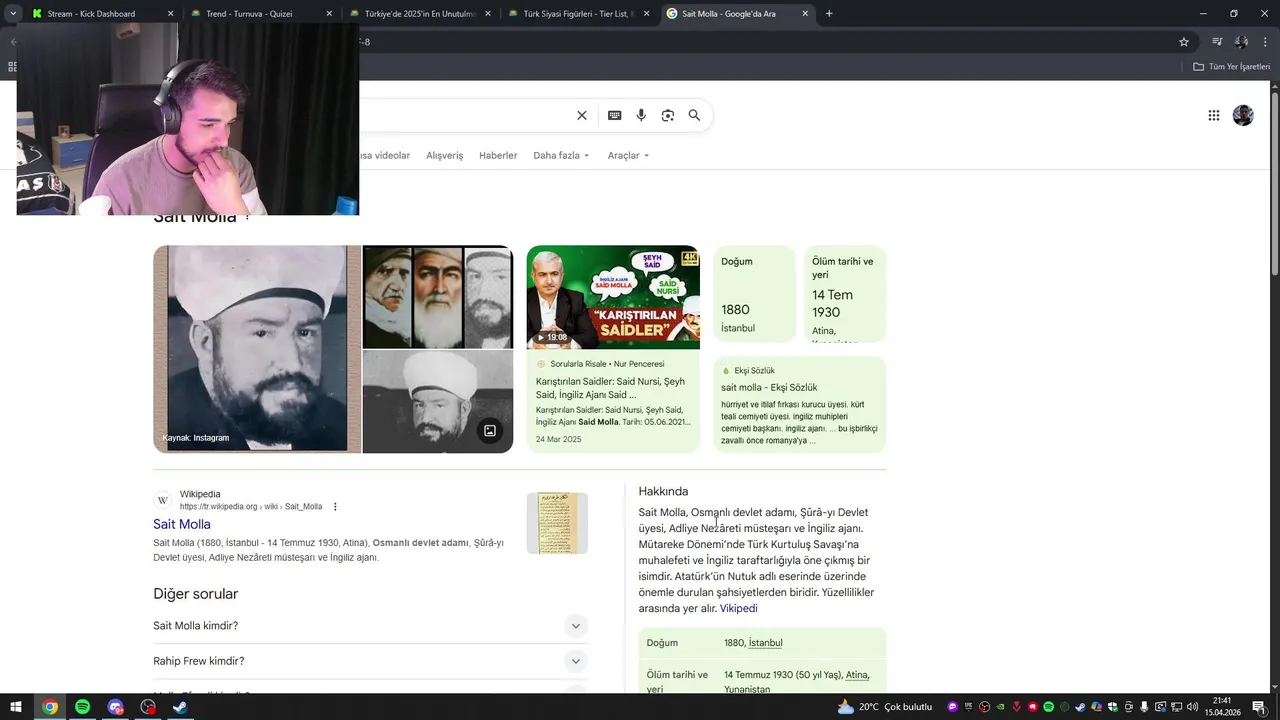Select the Haberler search filter
This screenshot has width=1280, height=720.
tap(498, 156)
